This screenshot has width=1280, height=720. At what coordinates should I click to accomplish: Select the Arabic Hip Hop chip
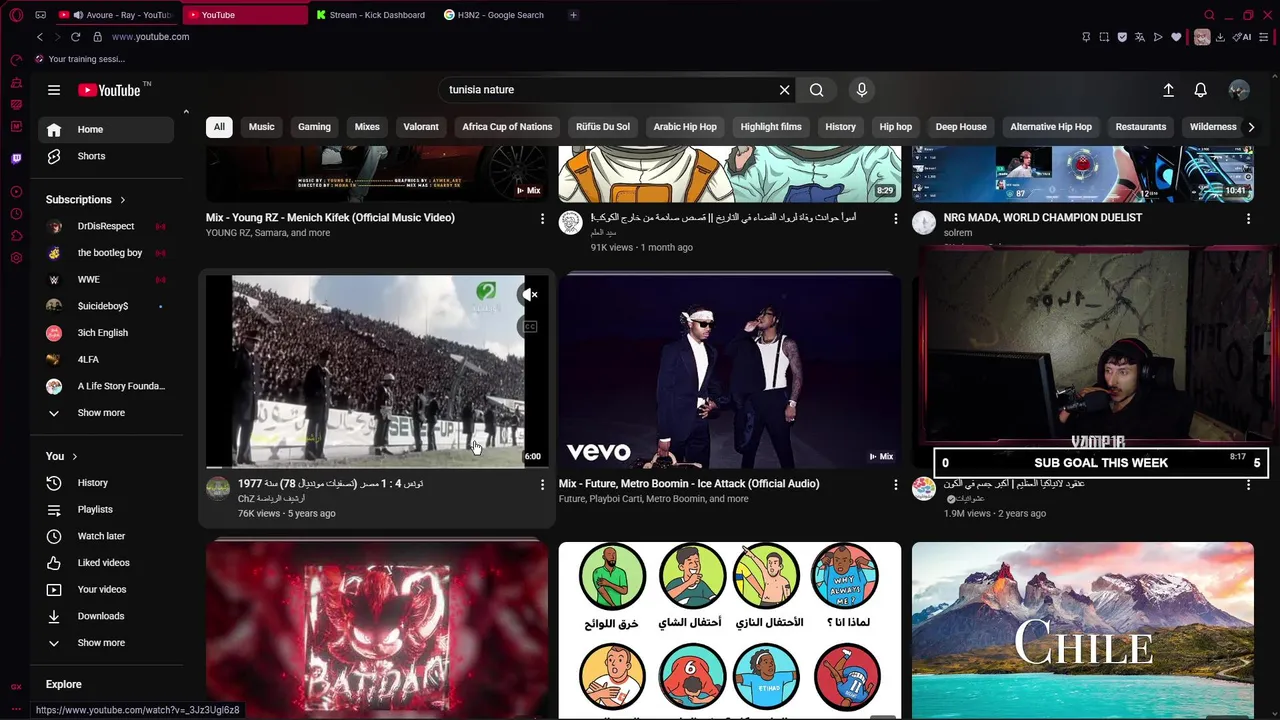pyautogui.click(x=685, y=127)
